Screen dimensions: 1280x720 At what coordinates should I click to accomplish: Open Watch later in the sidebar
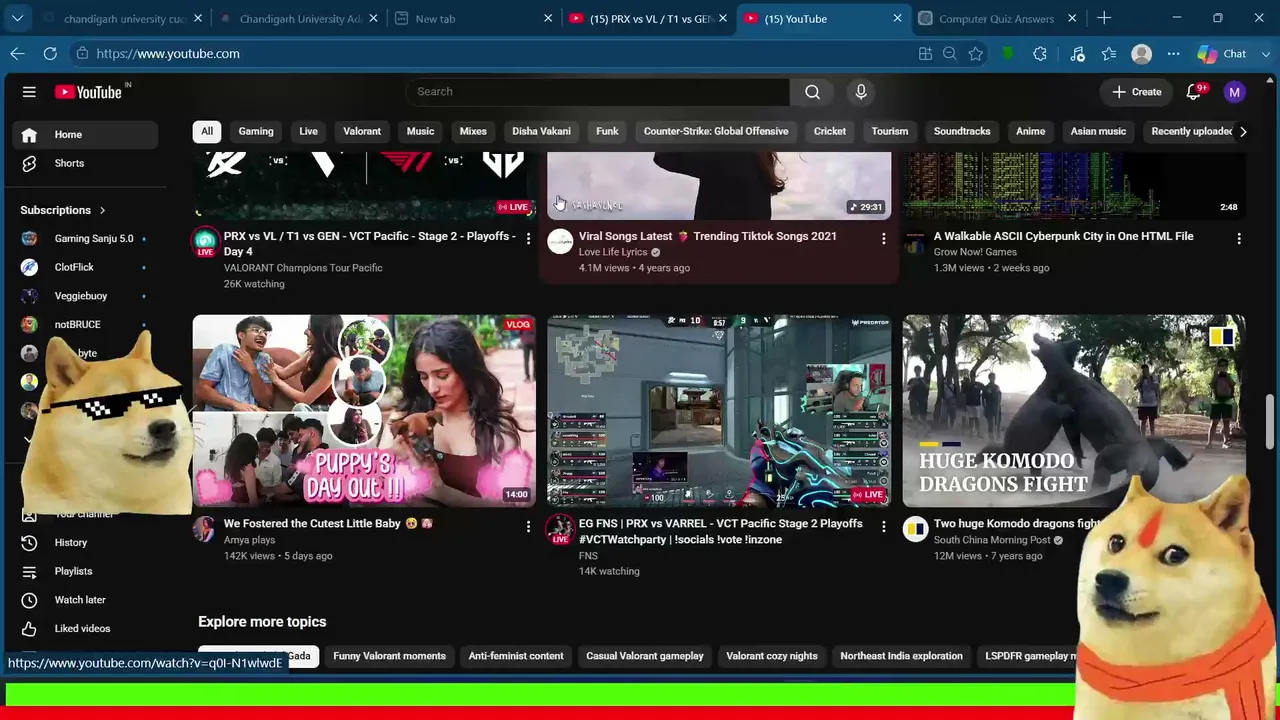(x=82, y=600)
